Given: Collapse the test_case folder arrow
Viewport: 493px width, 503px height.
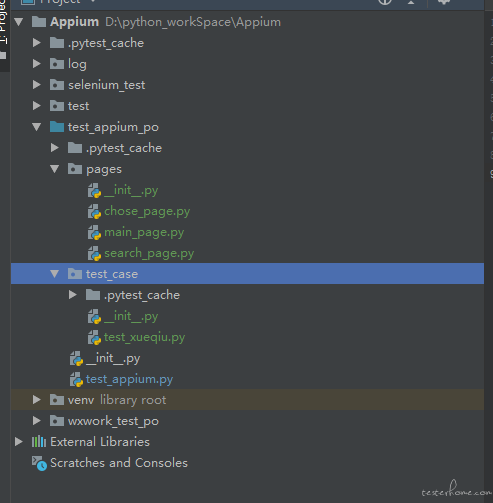Looking at the screenshot, I should click(54, 274).
